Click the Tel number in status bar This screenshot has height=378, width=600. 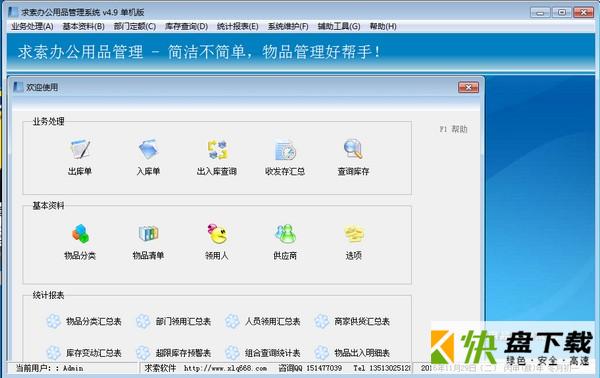[383, 368]
